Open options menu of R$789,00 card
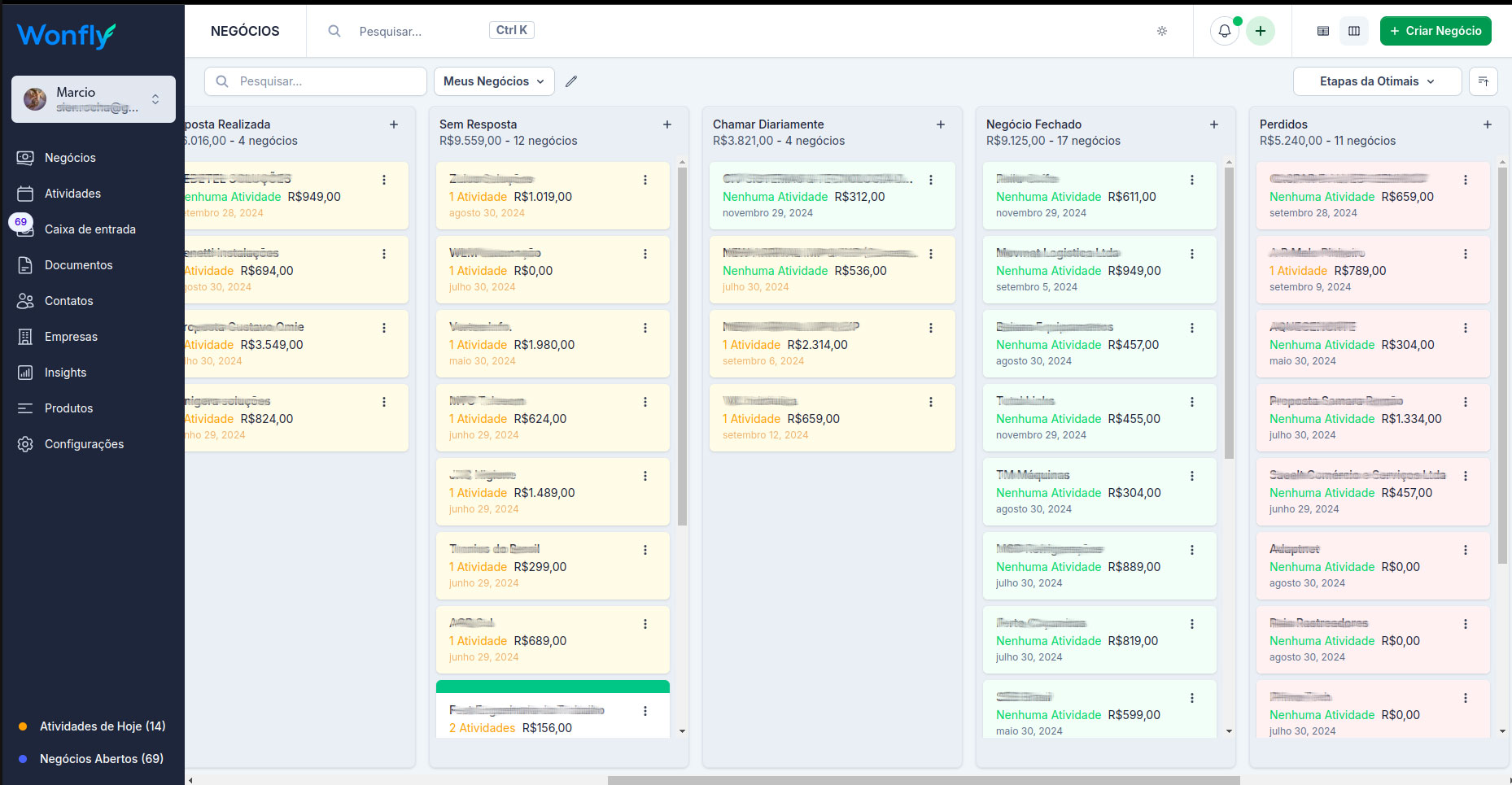Image resolution: width=1512 pixels, height=785 pixels. pyautogui.click(x=1466, y=254)
